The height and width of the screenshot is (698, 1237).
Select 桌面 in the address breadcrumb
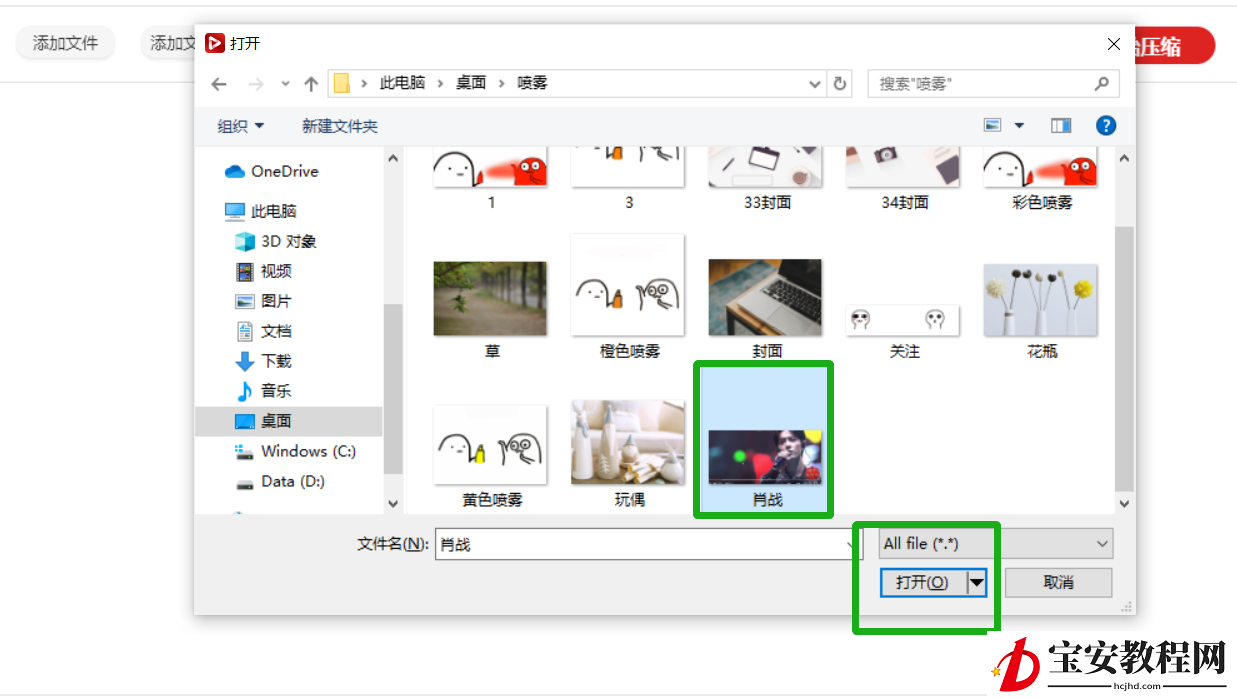tap(471, 83)
